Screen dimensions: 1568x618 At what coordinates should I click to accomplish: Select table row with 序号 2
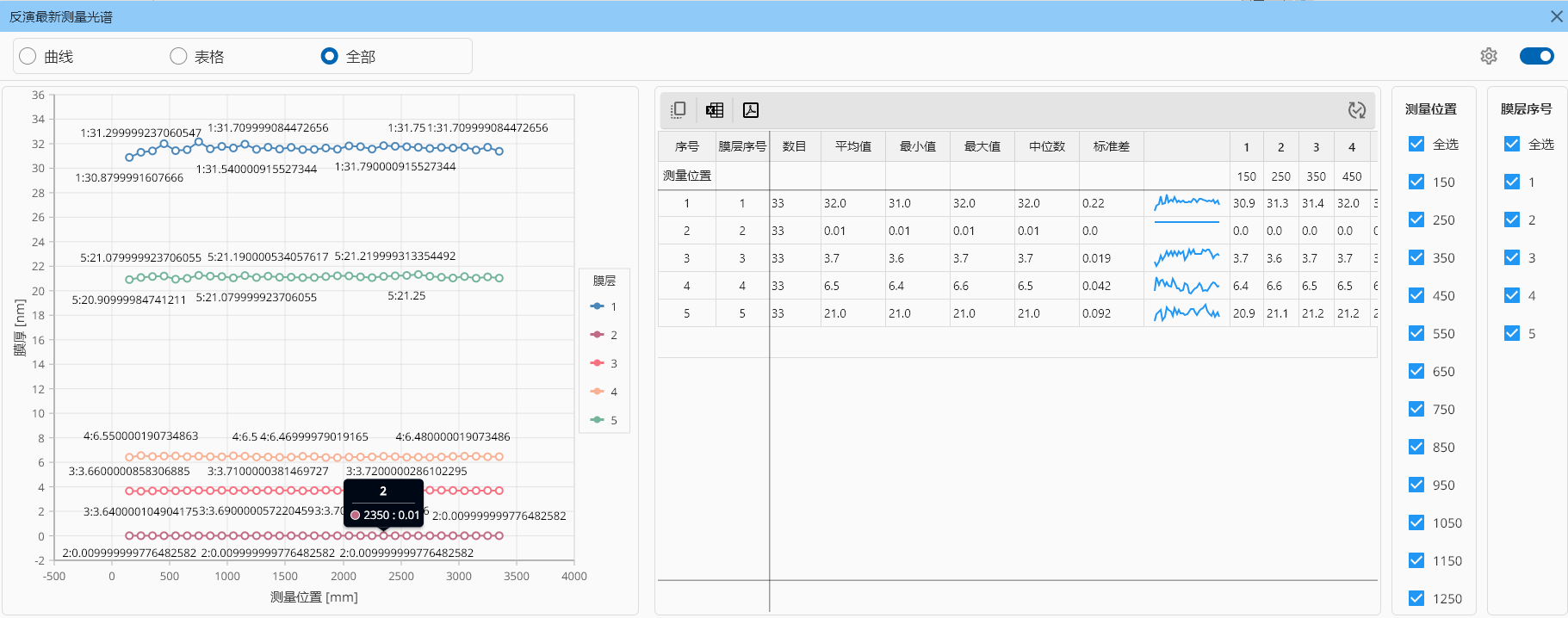[x=686, y=231]
